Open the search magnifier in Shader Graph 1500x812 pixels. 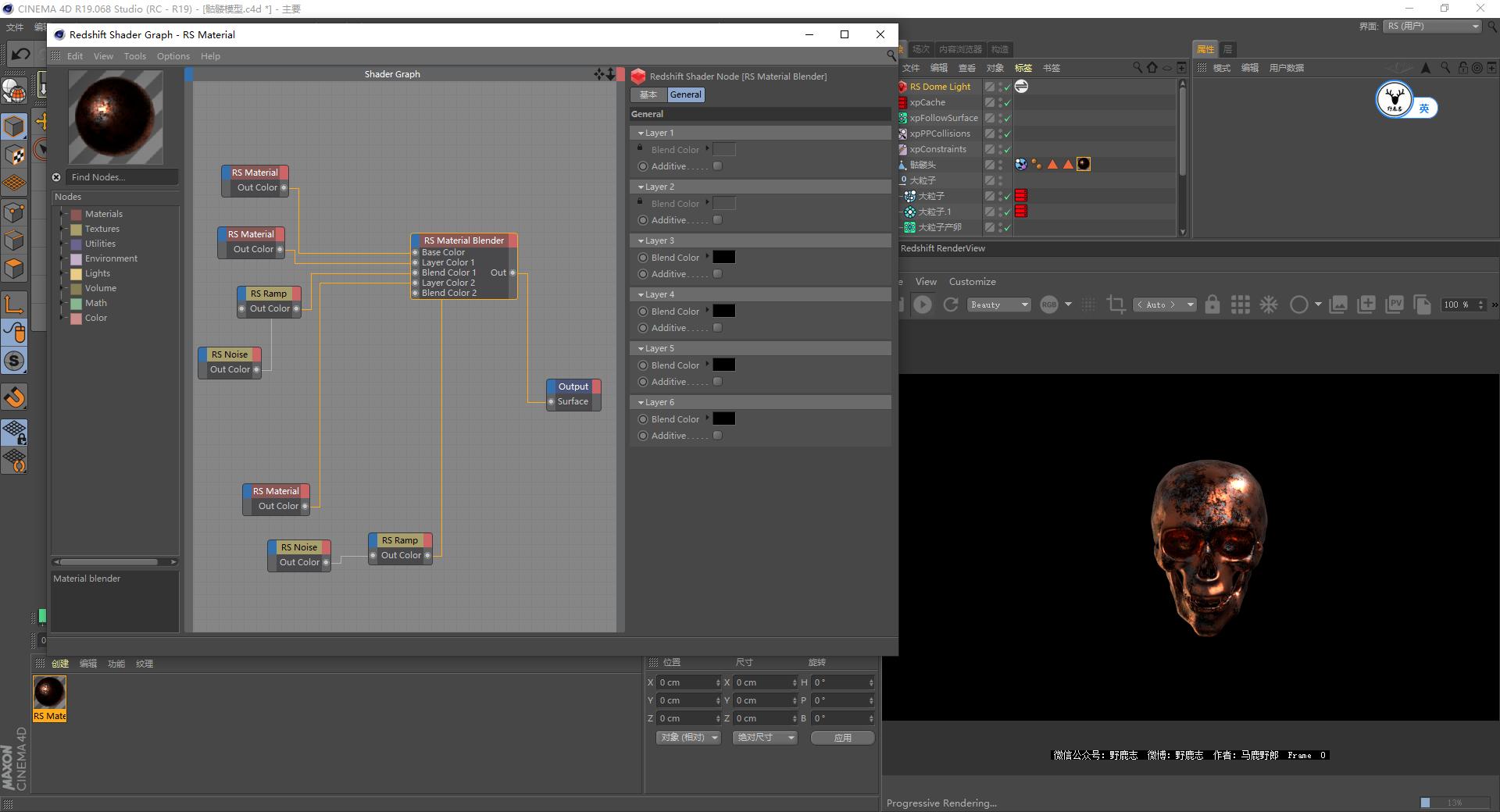pyautogui.click(x=891, y=55)
